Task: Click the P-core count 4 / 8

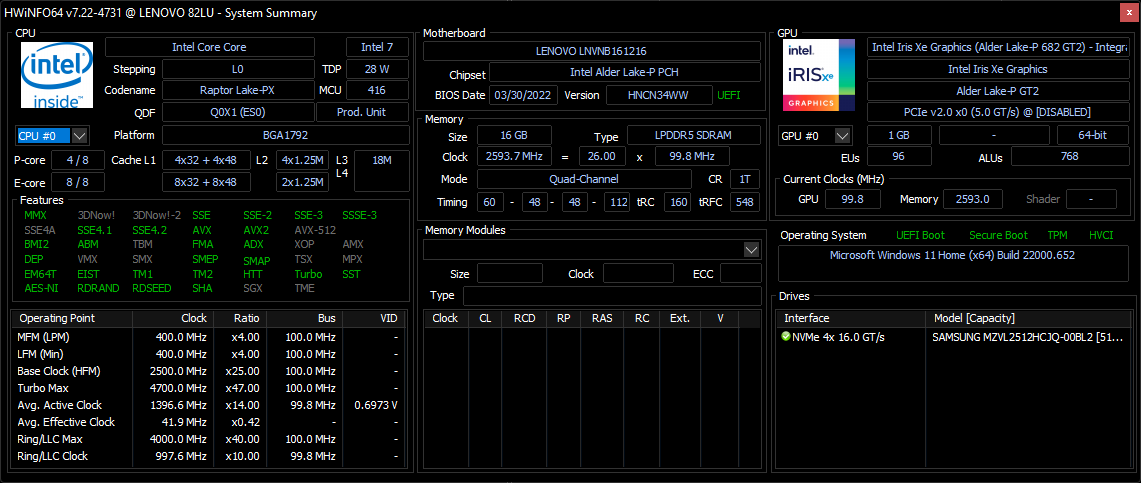Action: 76,160
